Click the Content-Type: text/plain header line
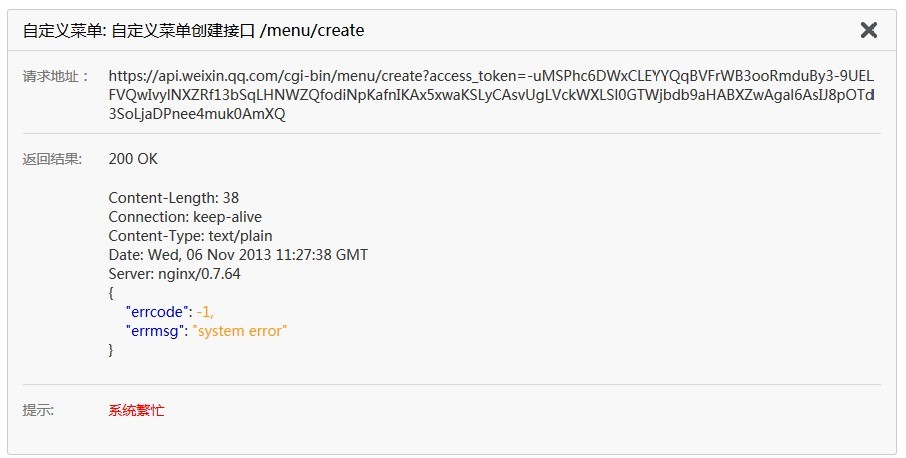Viewport: 906px width, 458px height. pyautogui.click(x=190, y=236)
